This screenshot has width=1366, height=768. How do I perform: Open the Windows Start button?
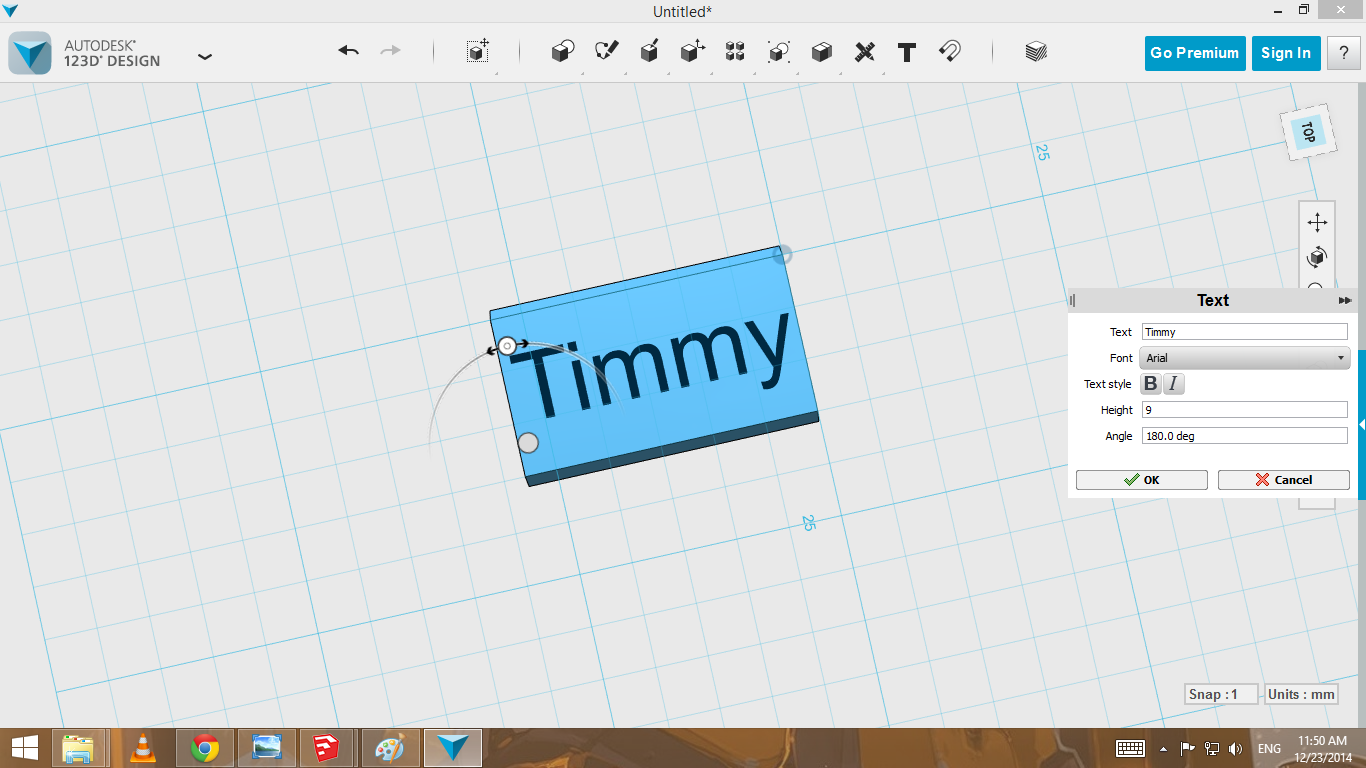pos(25,748)
